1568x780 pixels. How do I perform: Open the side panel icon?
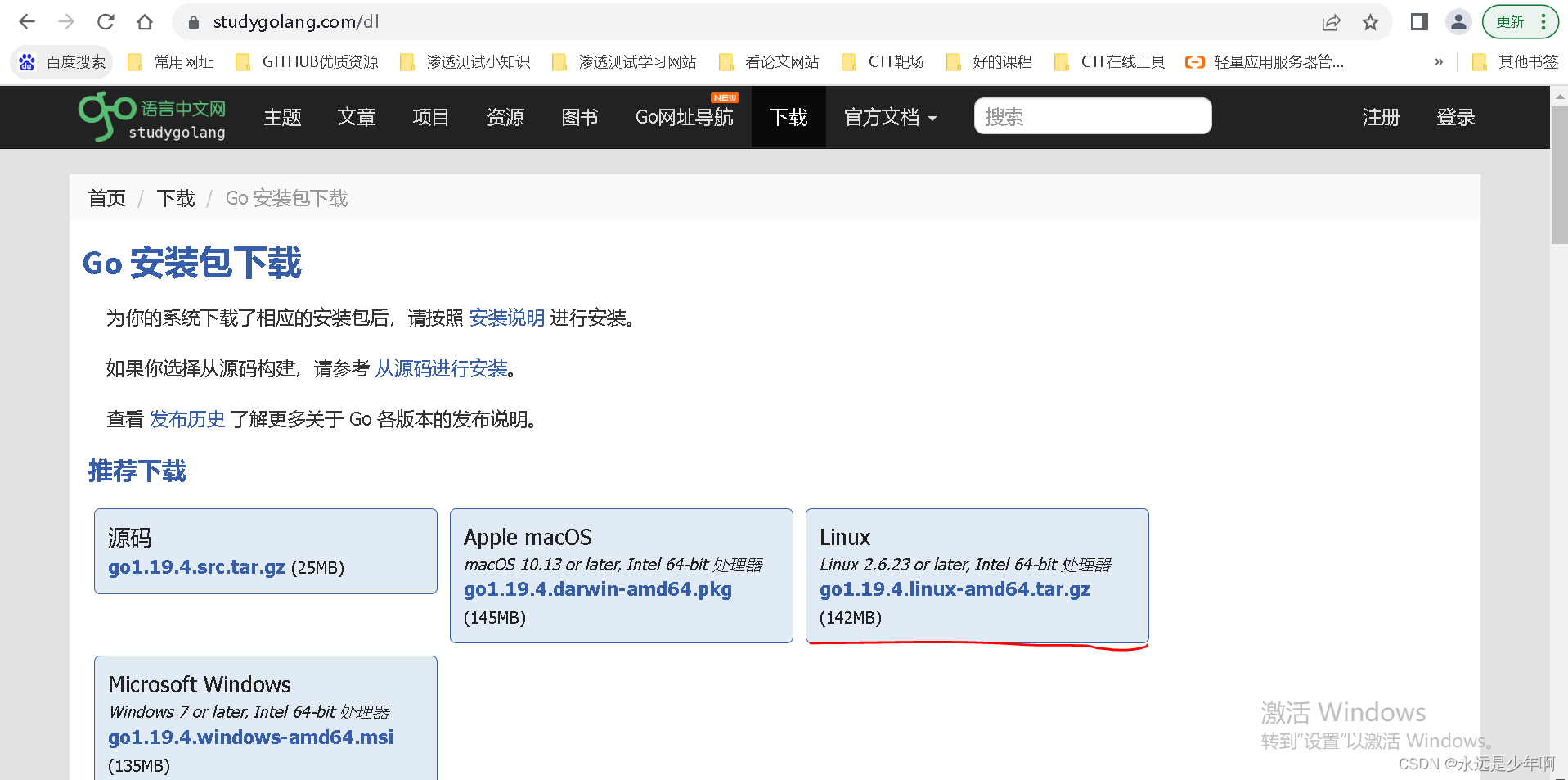tap(1419, 22)
